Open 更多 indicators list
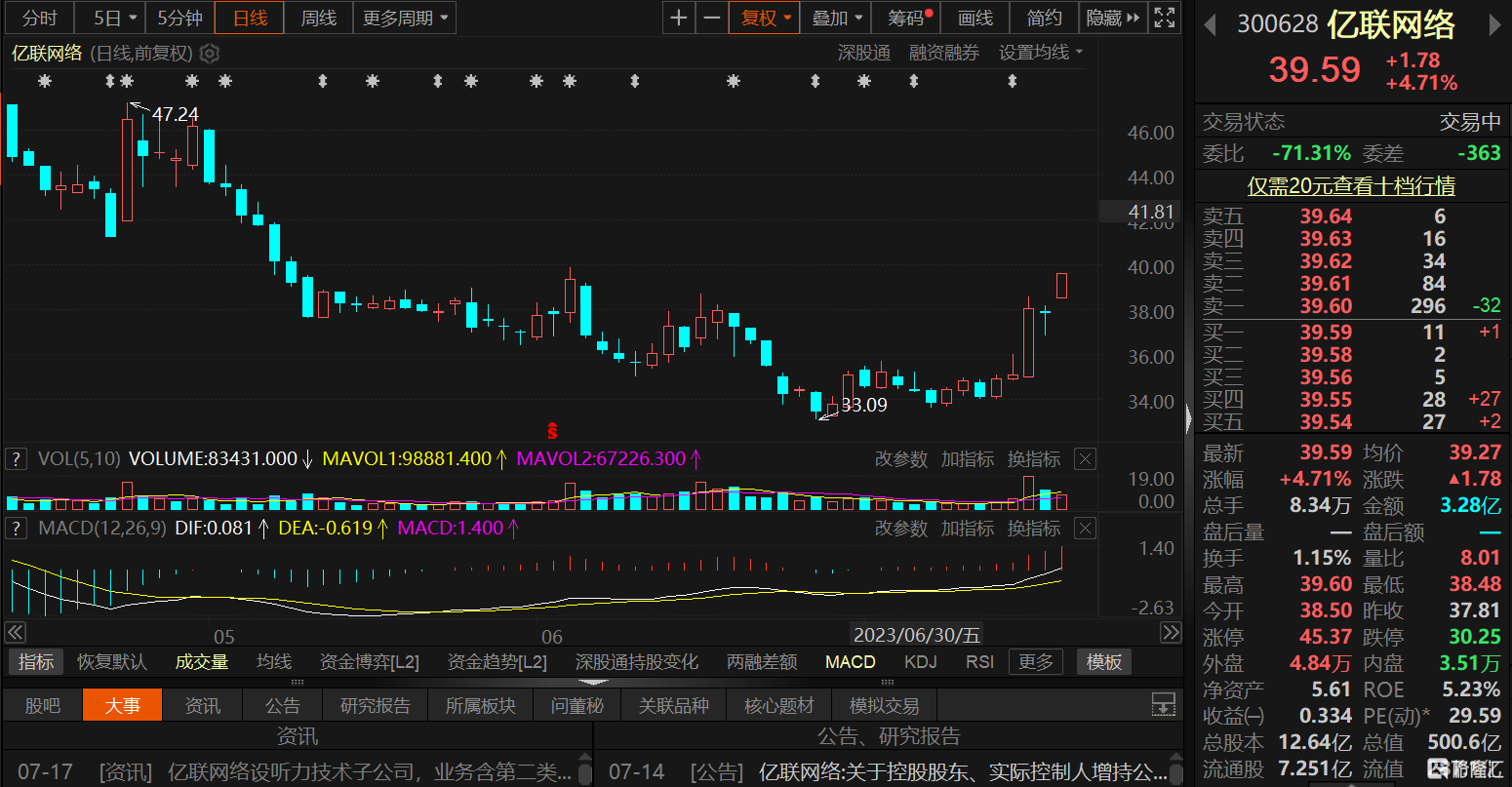The height and width of the screenshot is (787, 1512). pos(1036,662)
